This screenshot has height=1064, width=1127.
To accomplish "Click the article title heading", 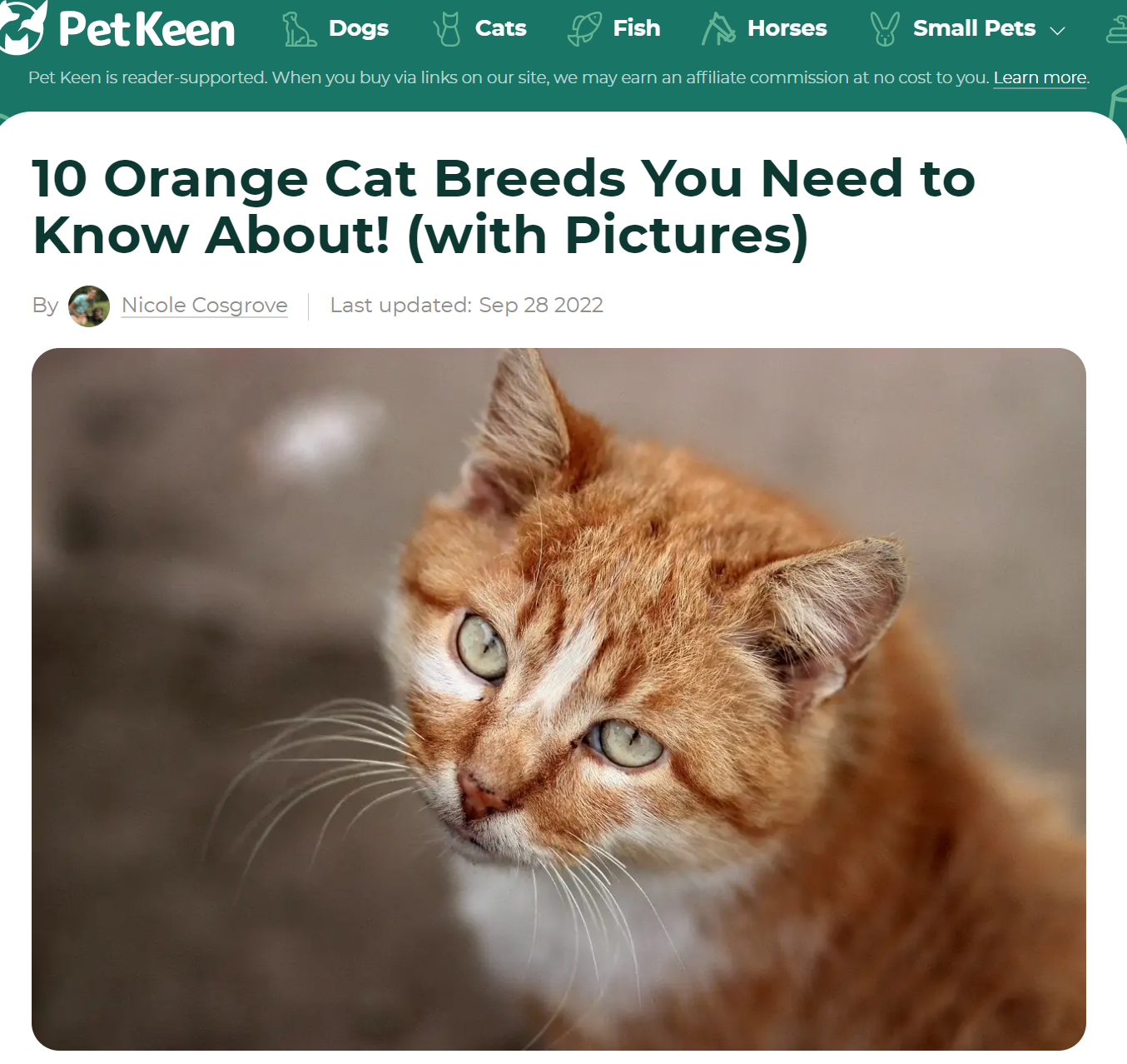I will tap(504, 207).
